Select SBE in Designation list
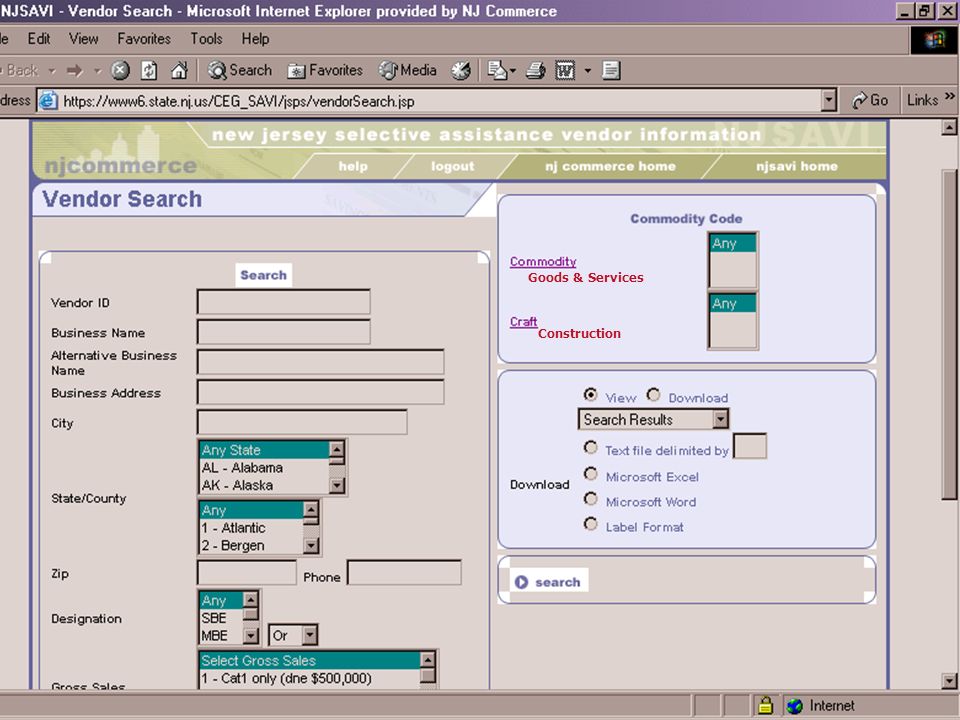Image resolution: width=960 pixels, height=720 pixels. [221, 618]
